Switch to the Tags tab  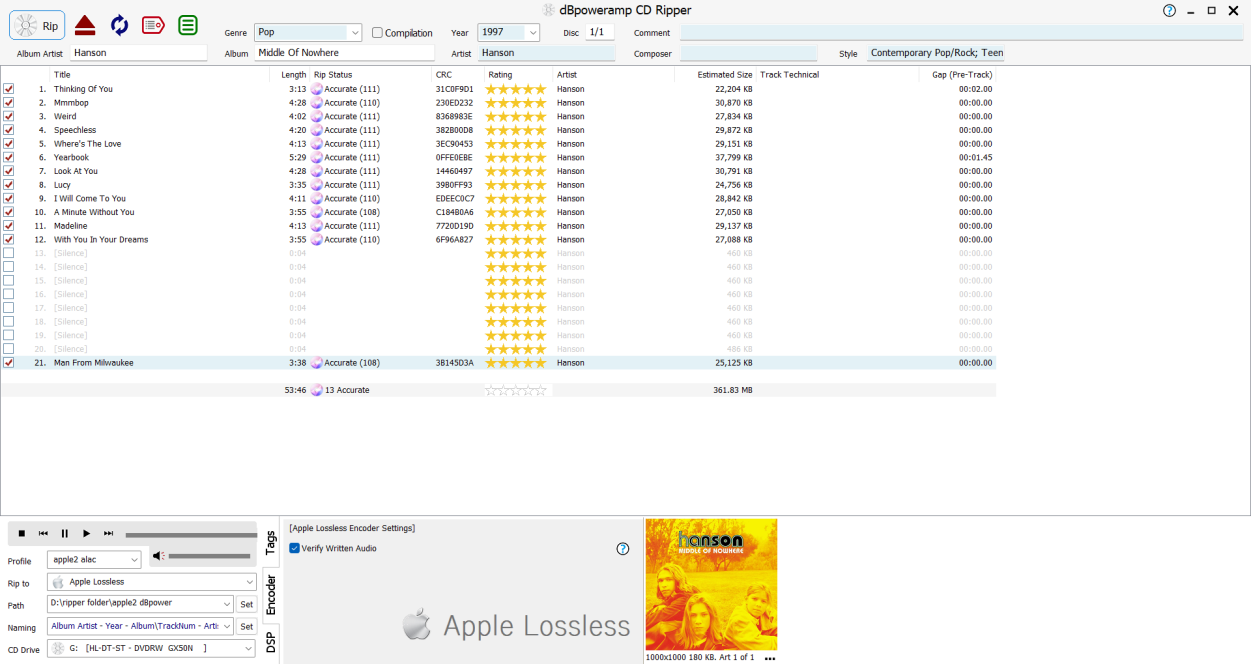tap(271, 543)
